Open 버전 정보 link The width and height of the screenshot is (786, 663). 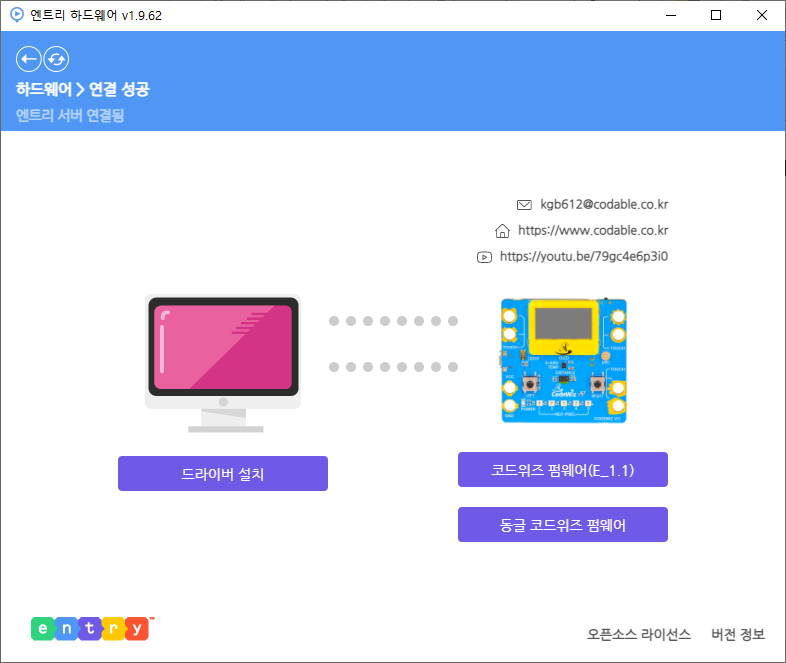pyautogui.click(x=738, y=634)
